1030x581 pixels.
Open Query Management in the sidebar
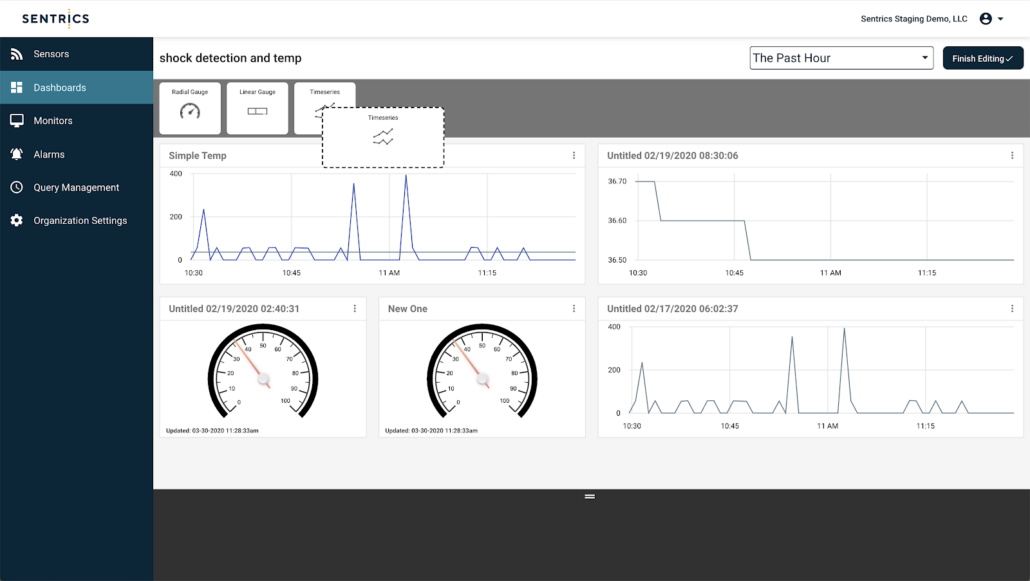pyautogui.click(x=76, y=187)
